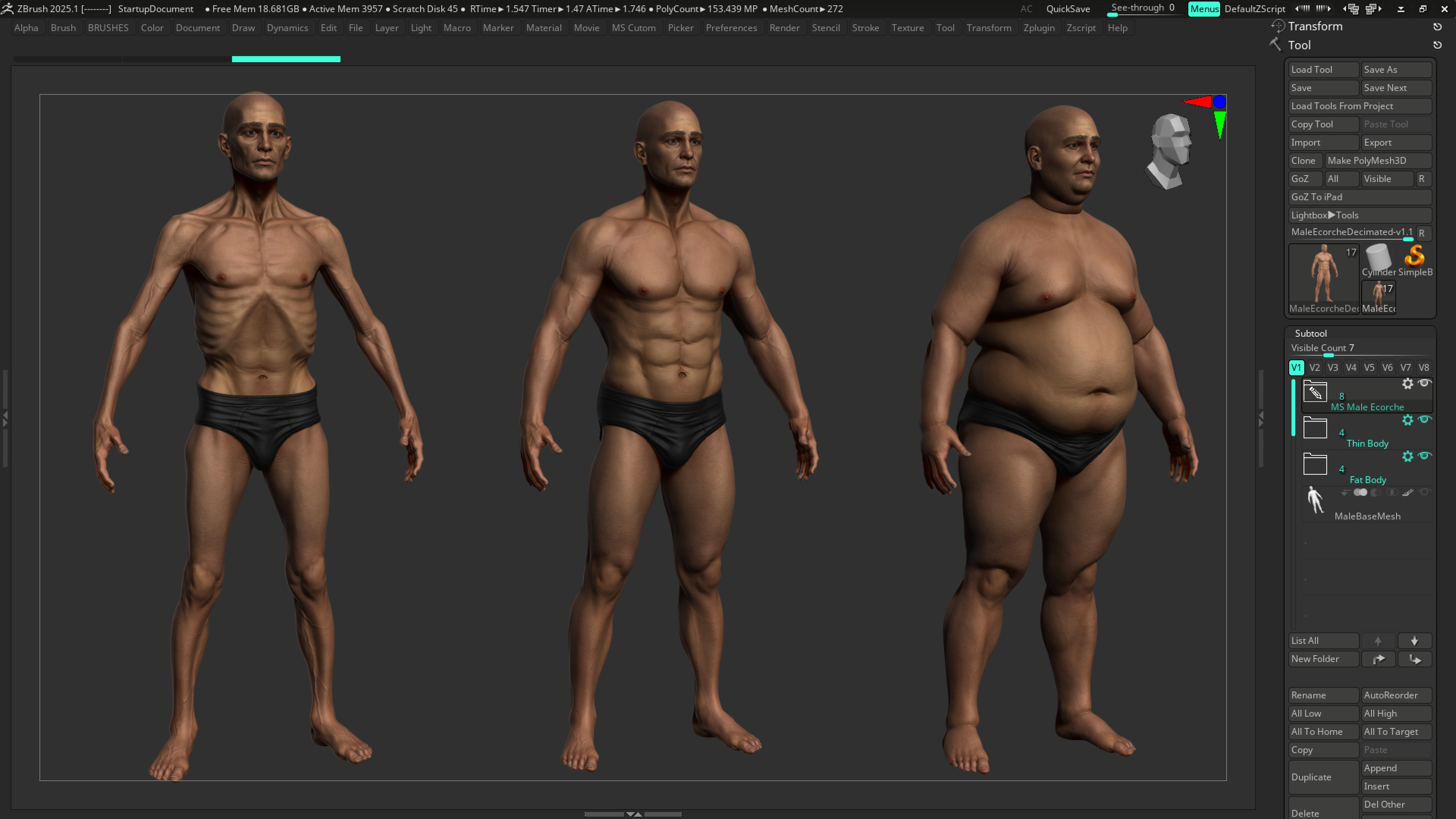The width and height of the screenshot is (1456, 819).
Task: Move subtool down with the down arrow
Action: (1415, 640)
